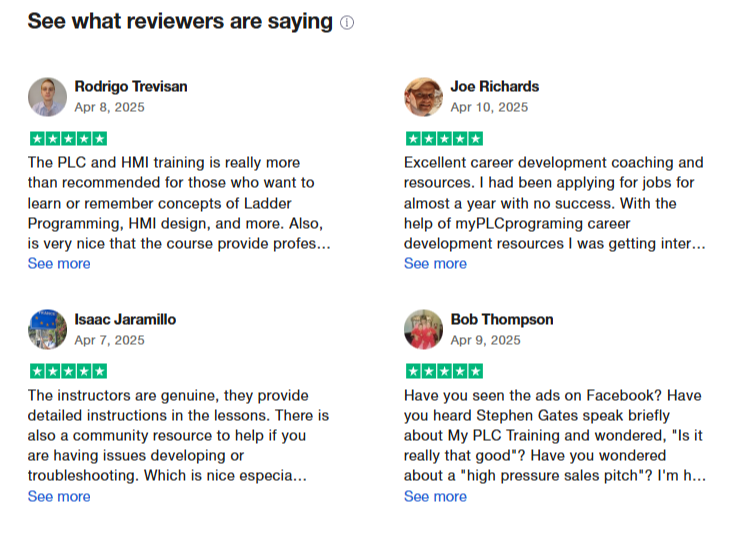Click the five-star rating on Rodrigo Trevisan's review
This screenshot has width=756, height=543.
(x=67, y=138)
